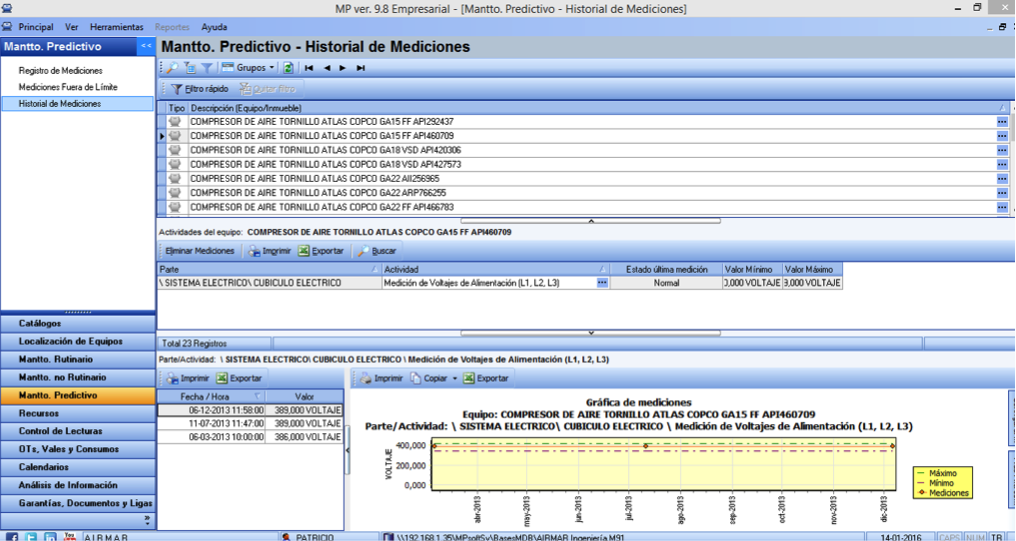Select row GA18 VSD API420306
The height and width of the screenshot is (541, 1016).
point(583,150)
